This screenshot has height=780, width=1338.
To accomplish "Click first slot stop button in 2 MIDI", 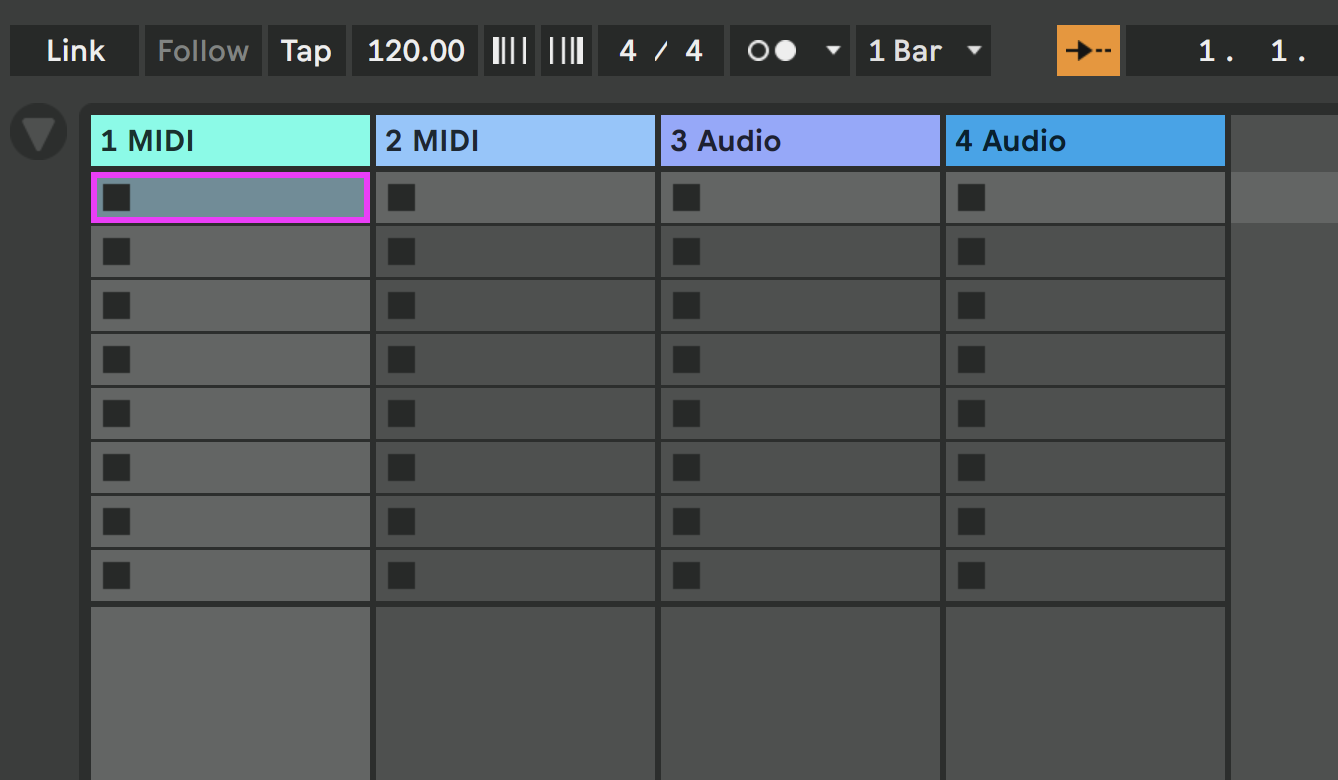I will pos(402,198).
